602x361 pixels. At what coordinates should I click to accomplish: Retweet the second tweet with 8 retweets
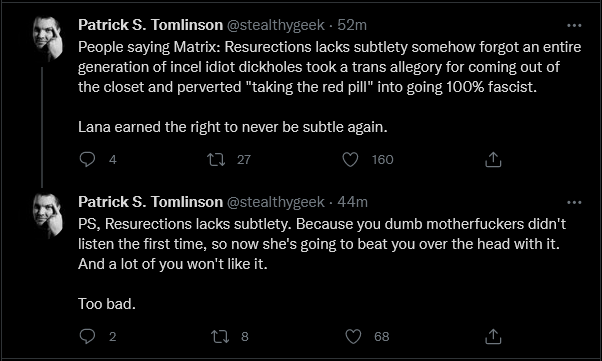coord(221,336)
